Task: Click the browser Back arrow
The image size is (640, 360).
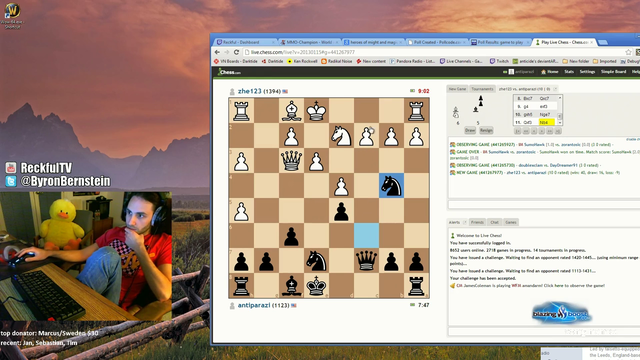Action: click(x=217, y=52)
